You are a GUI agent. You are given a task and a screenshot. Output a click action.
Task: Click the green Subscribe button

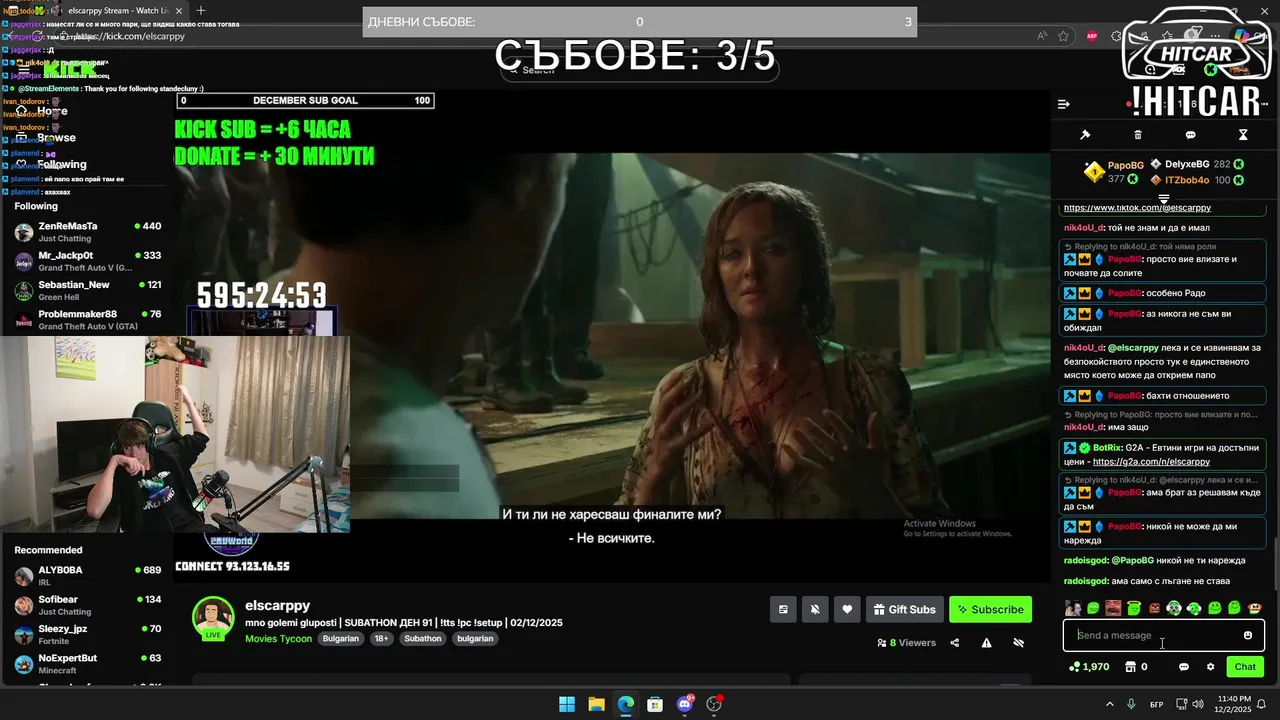point(990,609)
